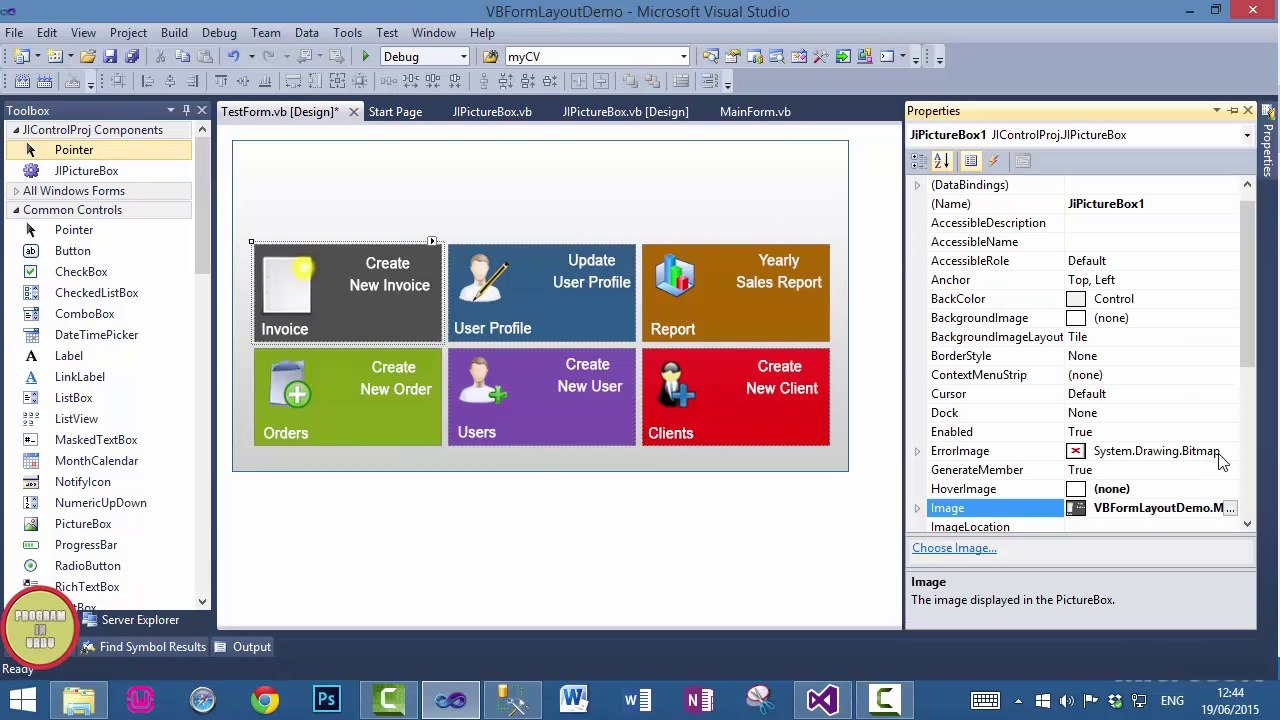1280x720 pixels.
Task: Click the BackgroundImage (none) swatch
Action: [x=1076, y=318]
